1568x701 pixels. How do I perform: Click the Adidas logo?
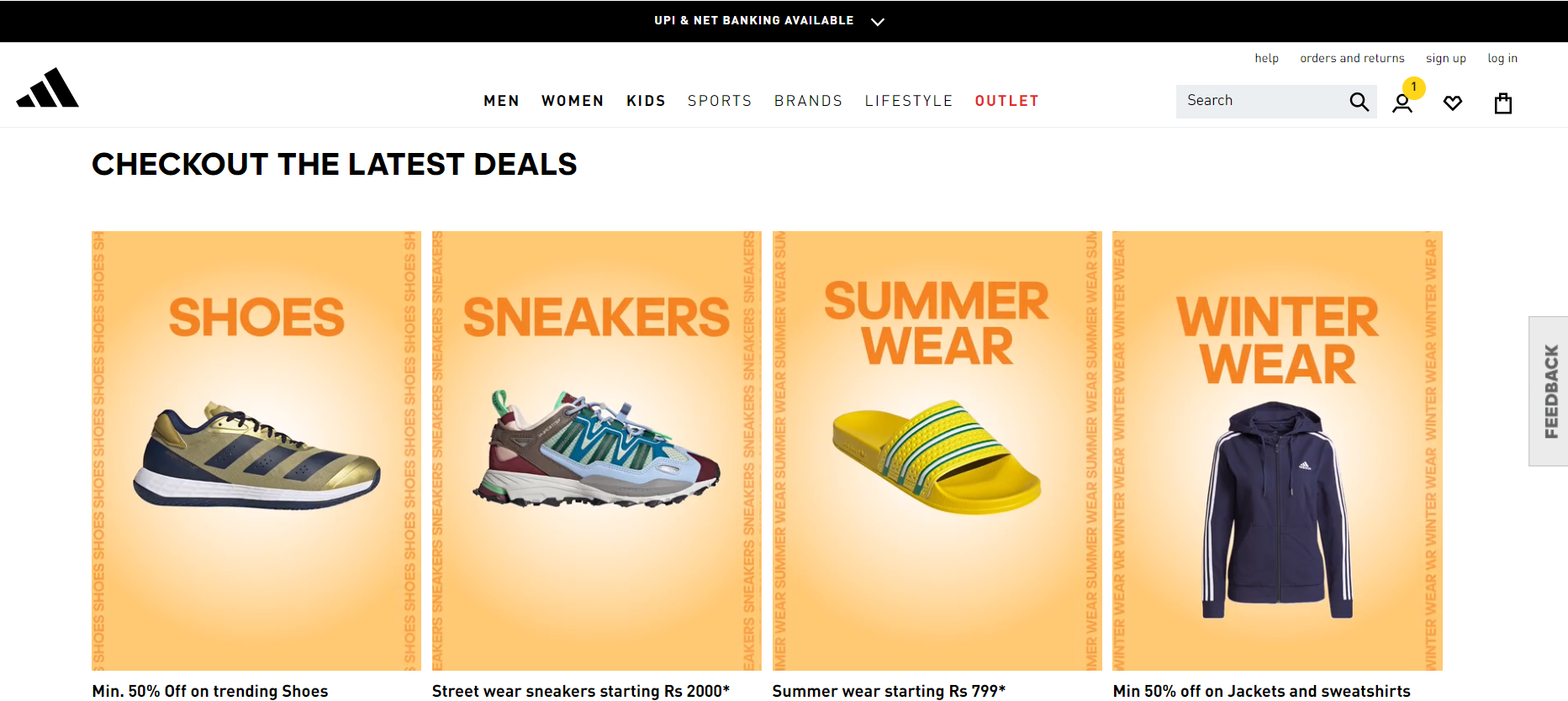[x=48, y=87]
